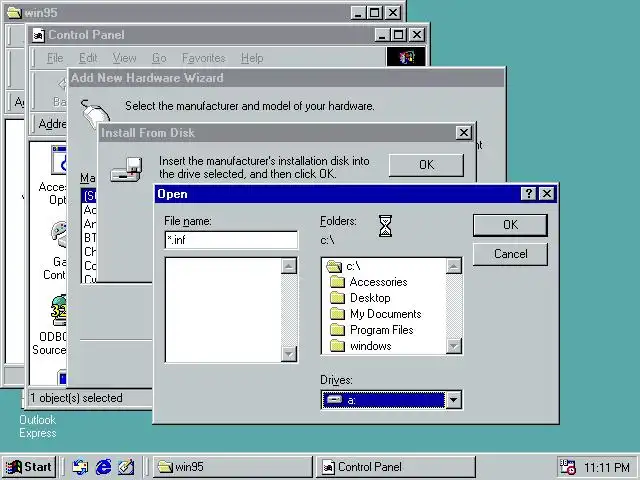Open the Edit menu in Control Panel
This screenshot has width=640, height=480.
click(88, 58)
